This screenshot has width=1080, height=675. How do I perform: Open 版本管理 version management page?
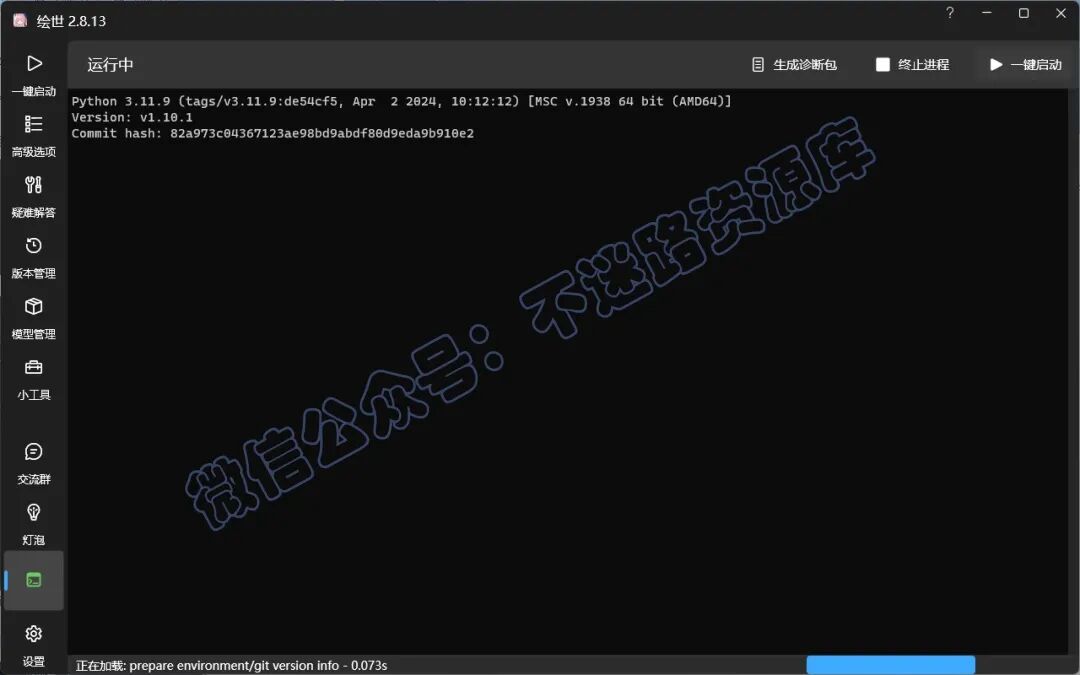[34, 258]
